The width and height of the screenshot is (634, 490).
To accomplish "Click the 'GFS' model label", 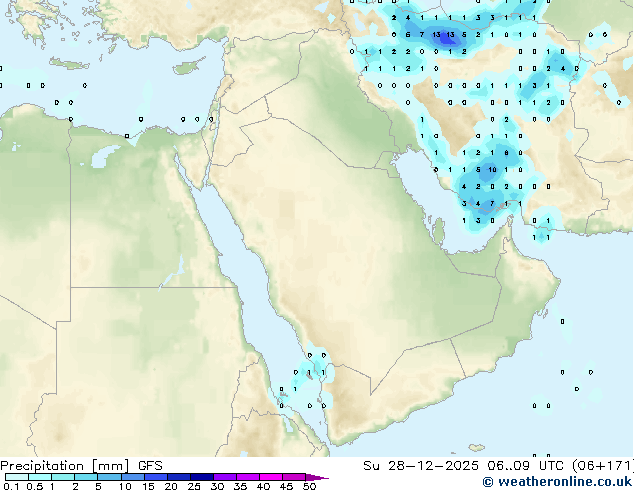I will pyautogui.click(x=150, y=466).
